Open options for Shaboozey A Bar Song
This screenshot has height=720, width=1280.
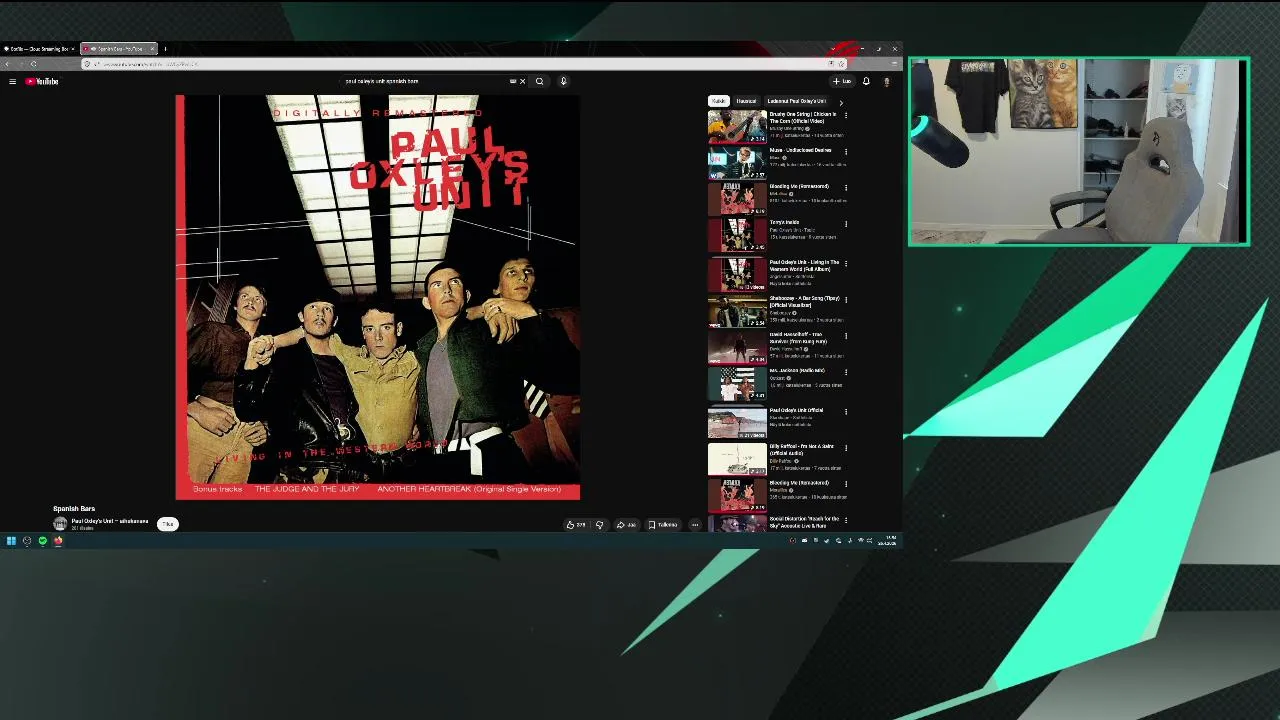click(846, 300)
